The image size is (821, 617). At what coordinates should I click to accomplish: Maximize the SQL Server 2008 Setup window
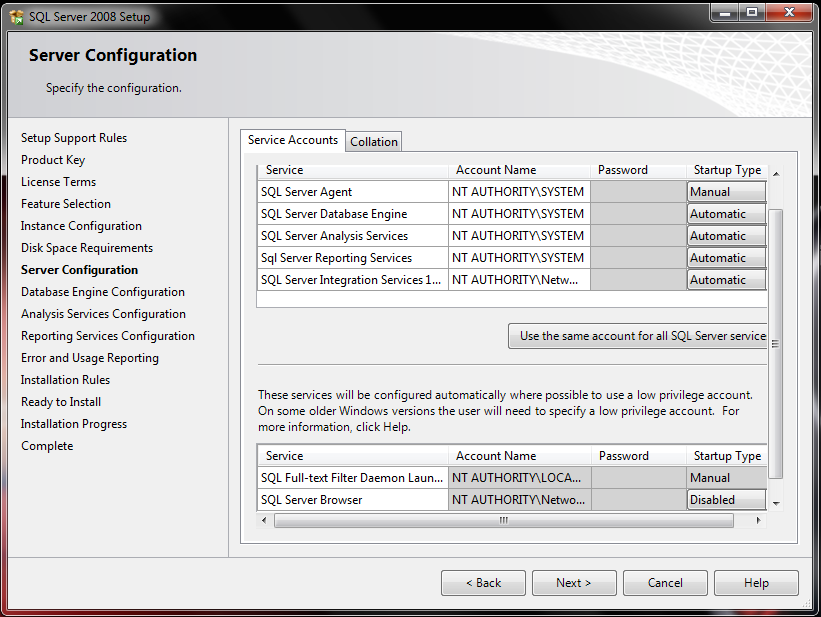(752, 13)
